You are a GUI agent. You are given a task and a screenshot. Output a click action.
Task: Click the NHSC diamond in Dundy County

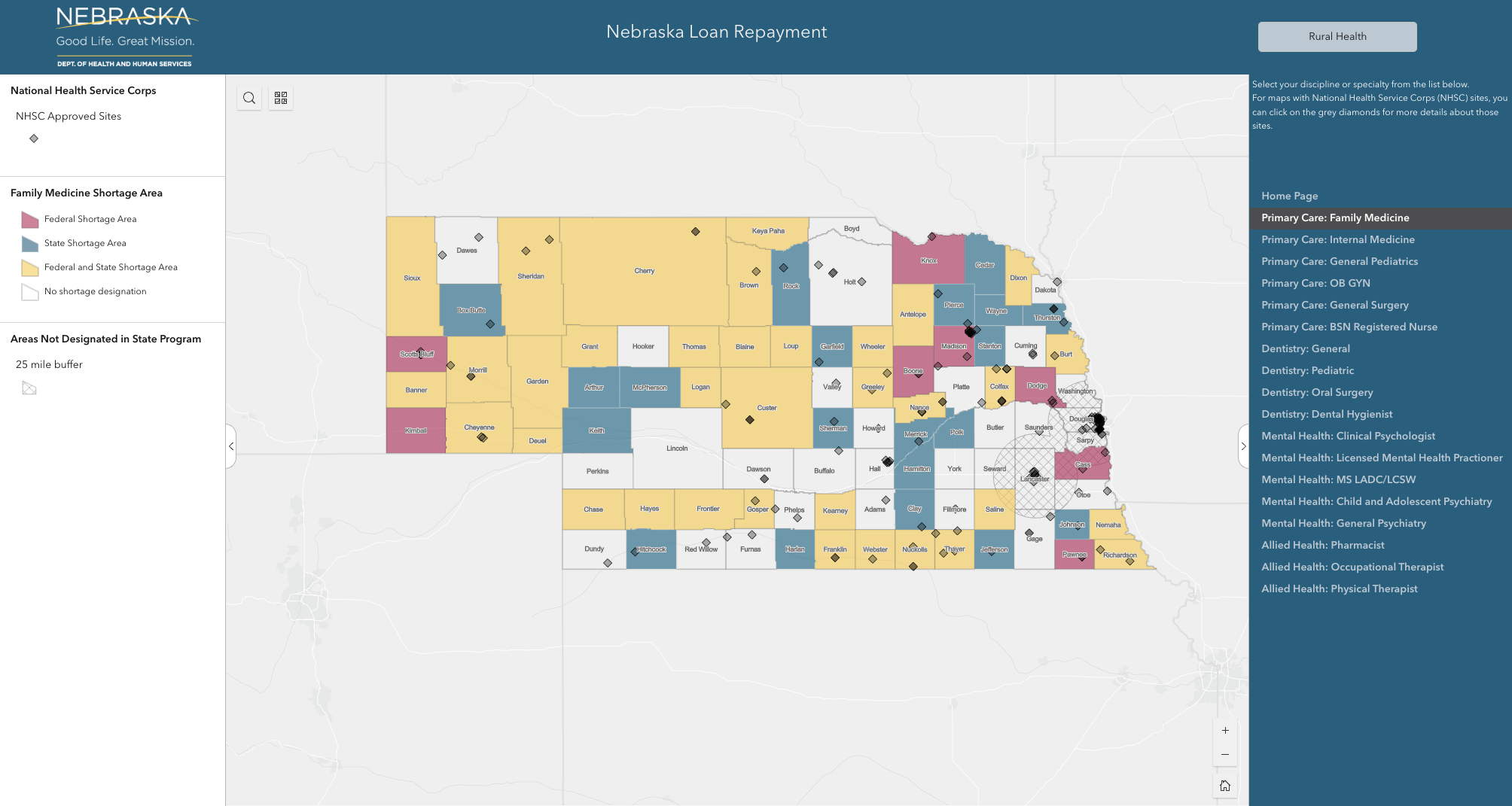[608, 563]
